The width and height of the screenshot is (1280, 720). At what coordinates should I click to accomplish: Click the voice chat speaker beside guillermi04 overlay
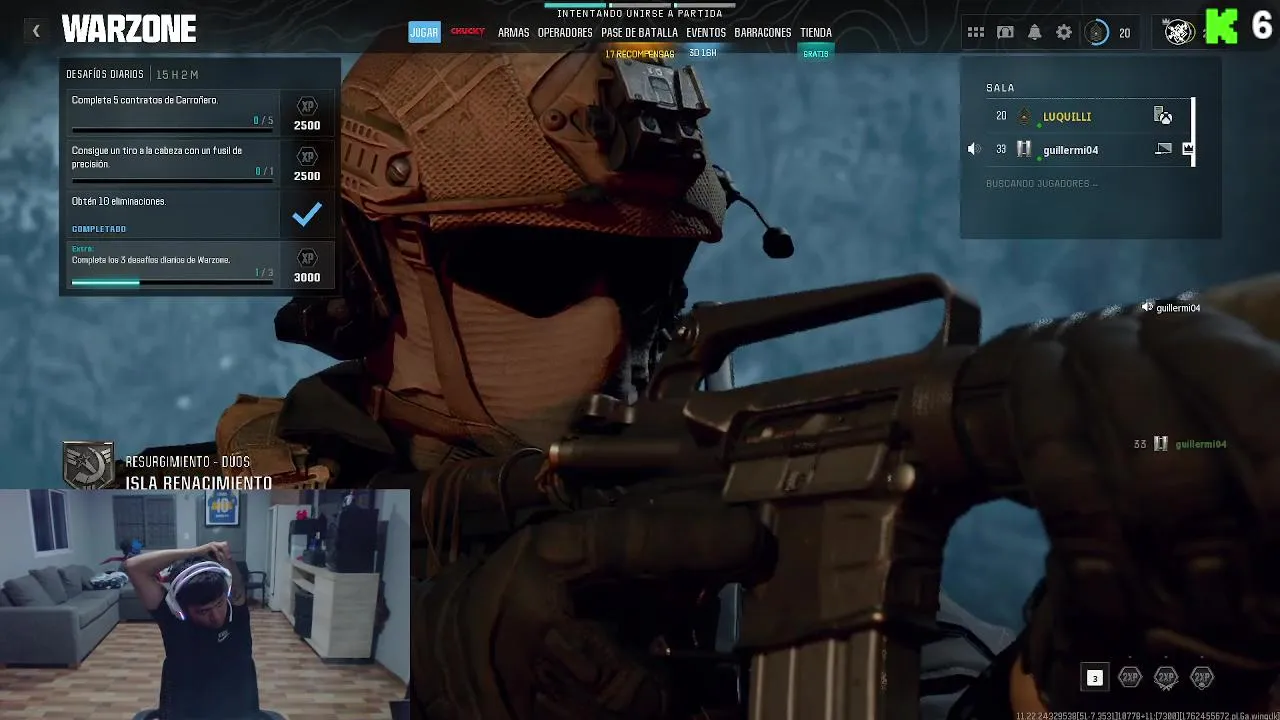coord(1147,308)
